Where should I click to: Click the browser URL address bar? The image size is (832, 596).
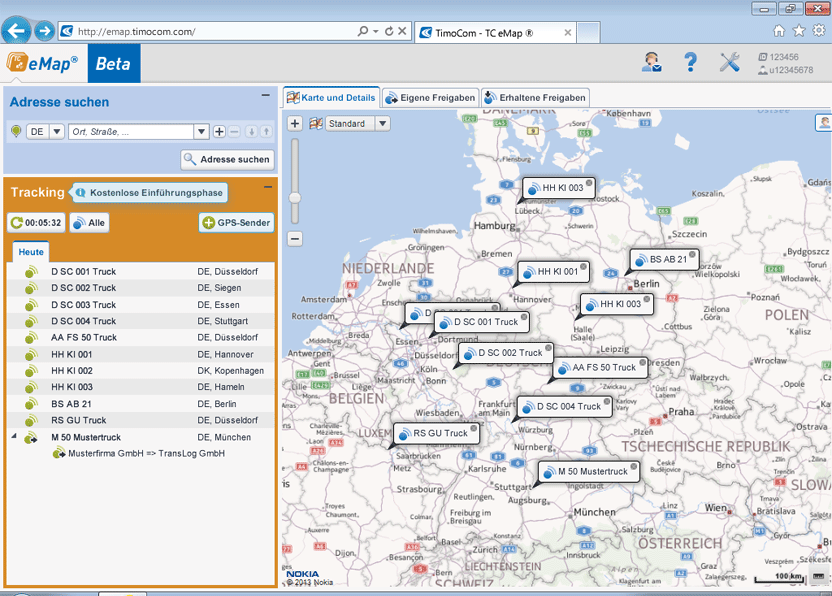click(x=212, y=32)
